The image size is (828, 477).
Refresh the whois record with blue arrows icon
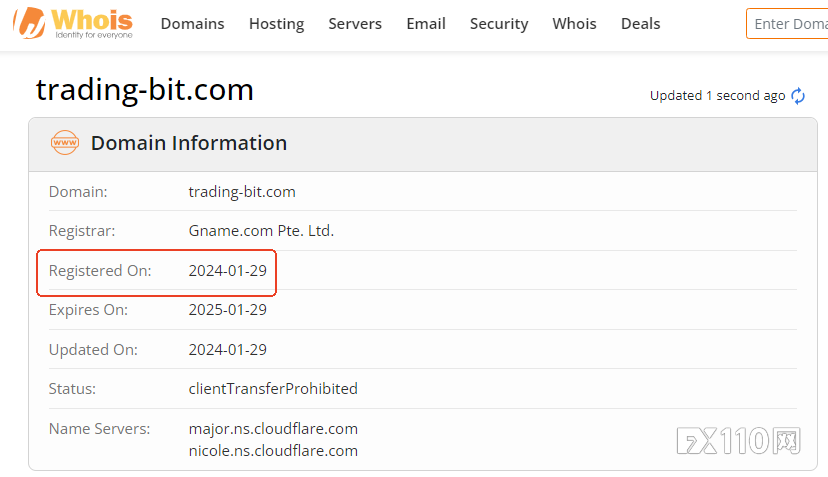point(797,96)
